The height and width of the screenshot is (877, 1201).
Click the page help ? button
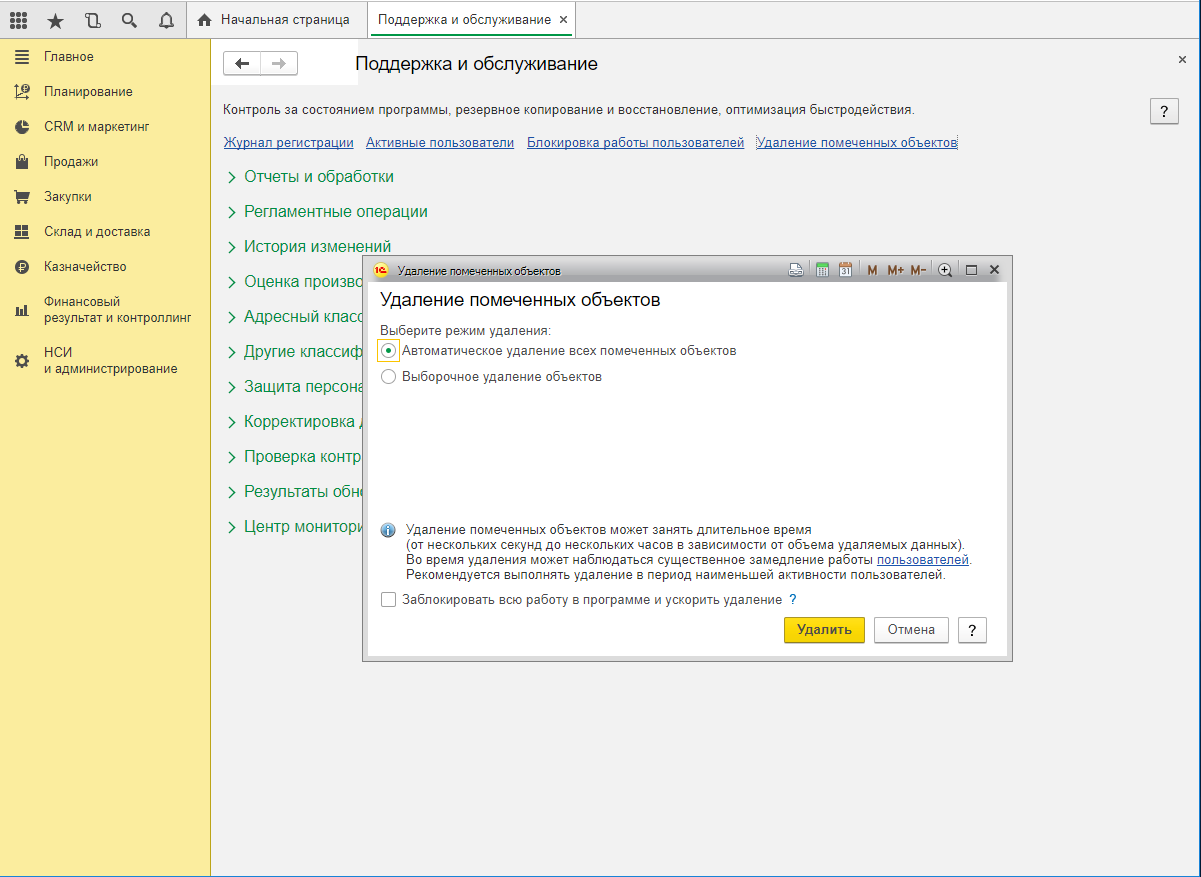coord(1164,111)
